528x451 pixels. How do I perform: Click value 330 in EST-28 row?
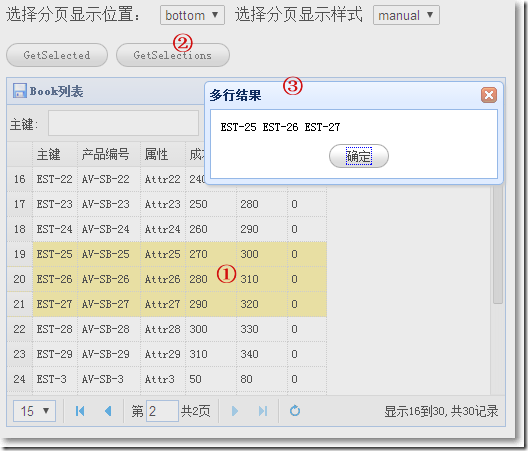click(x=249, y=329)
